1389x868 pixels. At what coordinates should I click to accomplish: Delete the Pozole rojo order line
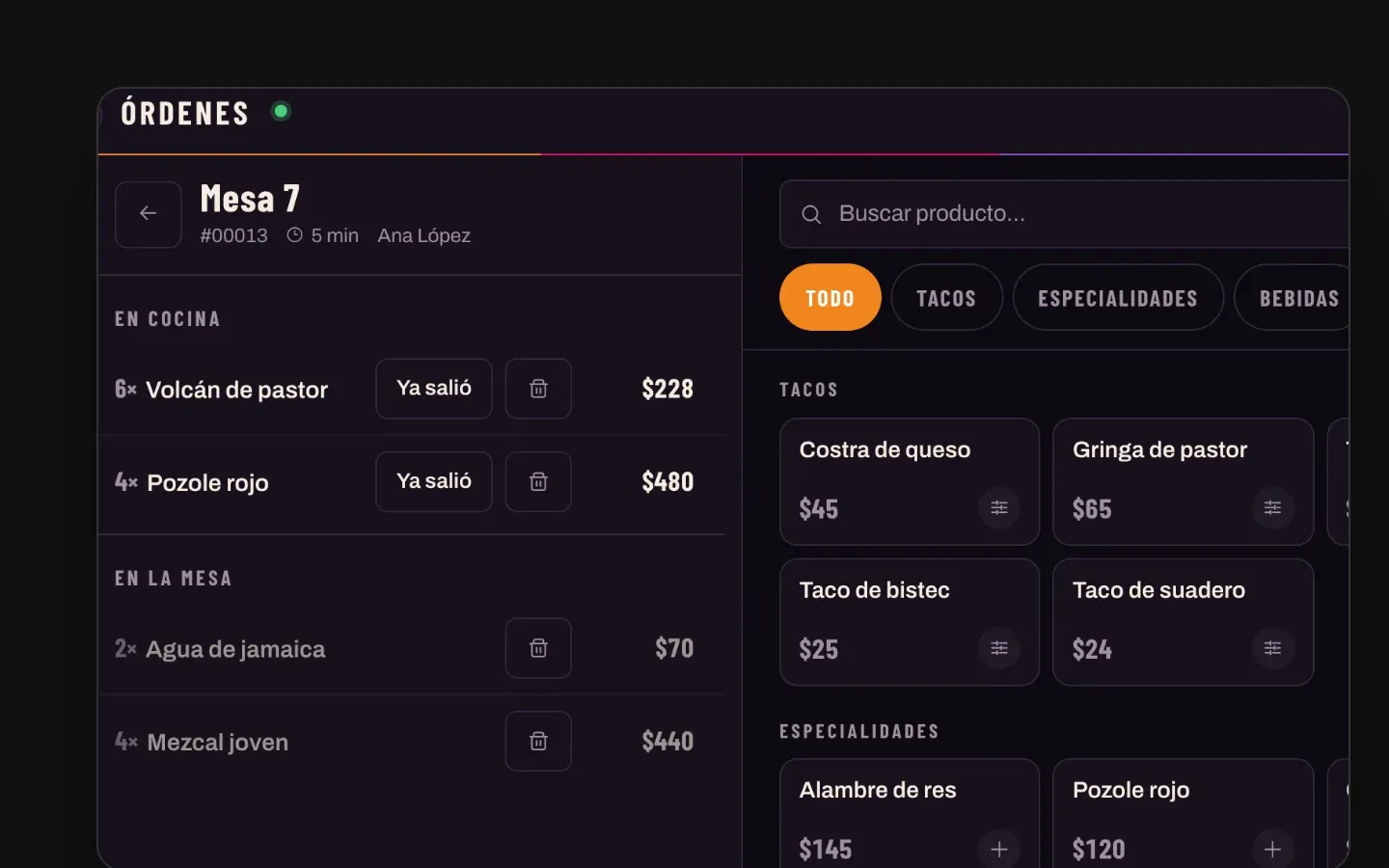click(538, 481)
